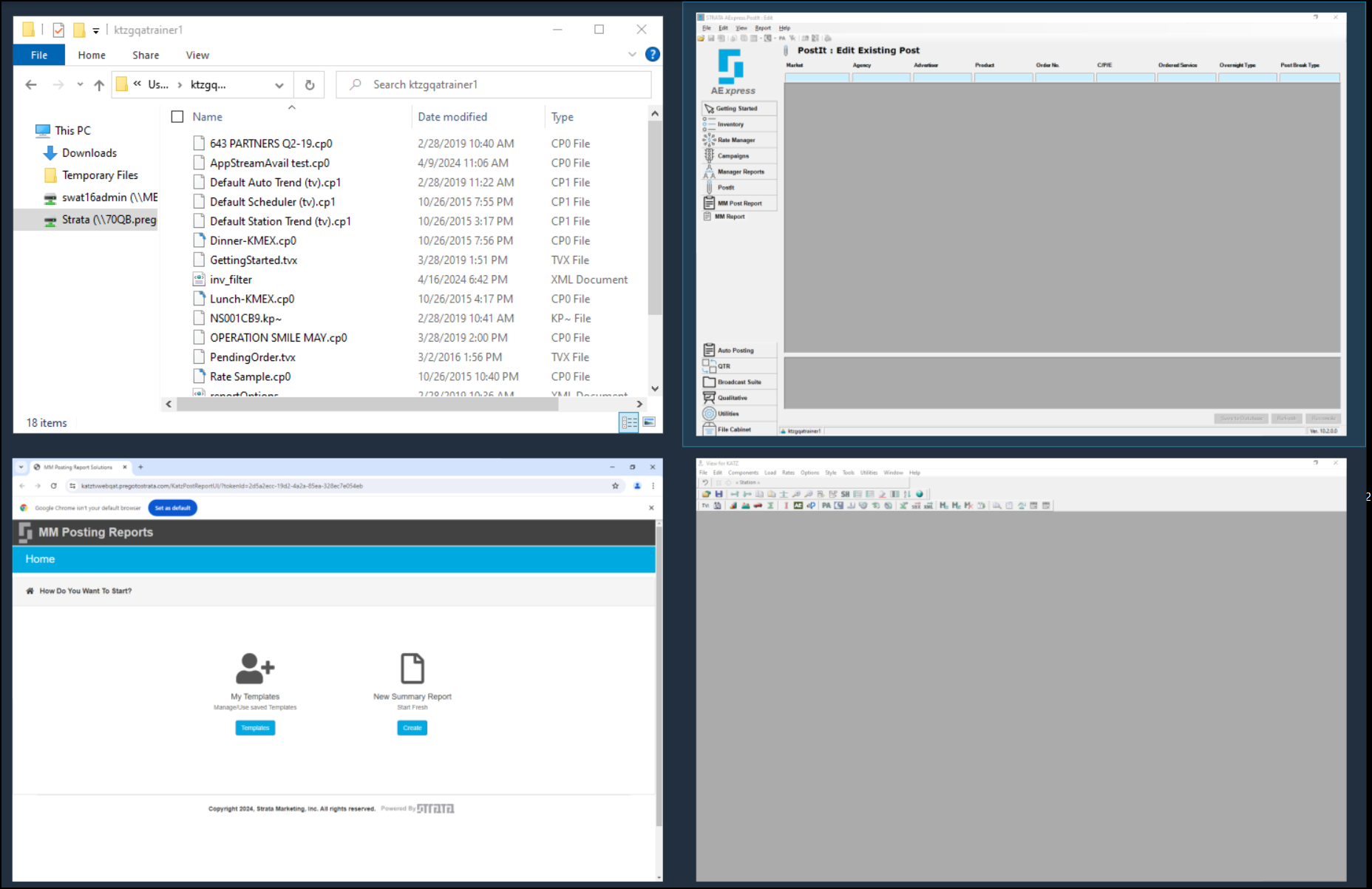The height and width of the screenshot is (889, 1372).
Task: Click the AE icon in the View toolbar
Action: pos(798,505)
